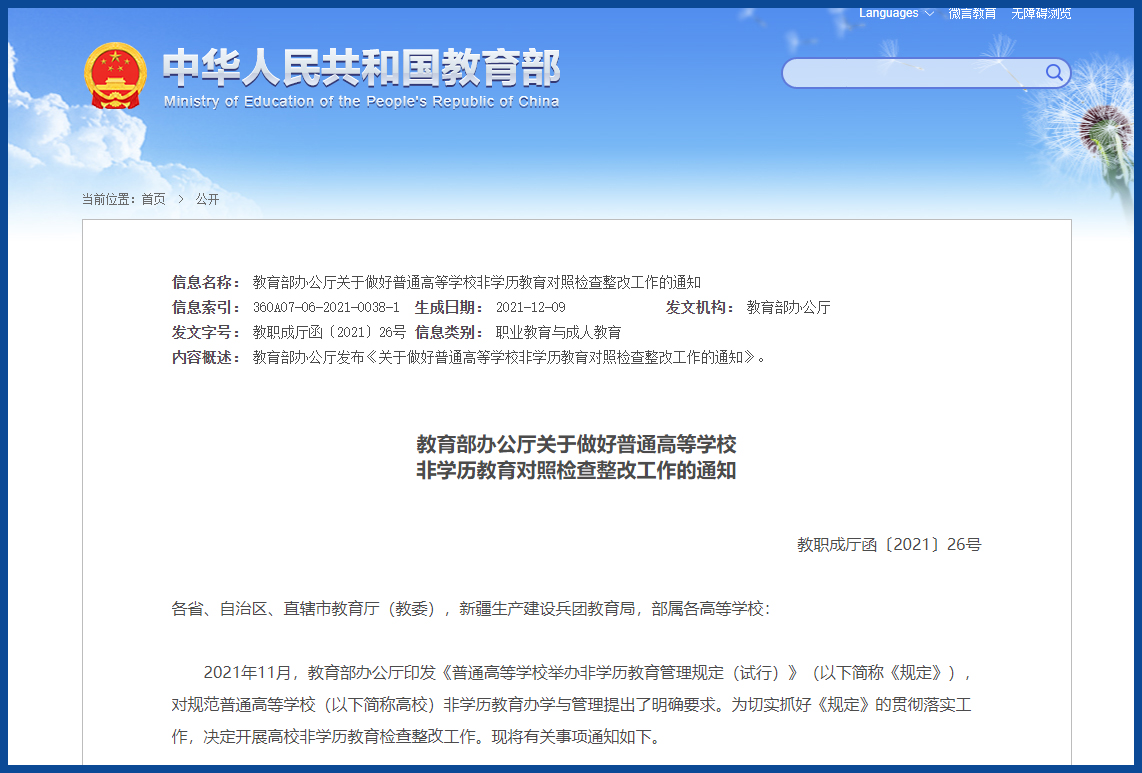This screenshot has width=1142, height=773.
Task: Click the category 职业教育与成人教育
Action: coord(558,332)
